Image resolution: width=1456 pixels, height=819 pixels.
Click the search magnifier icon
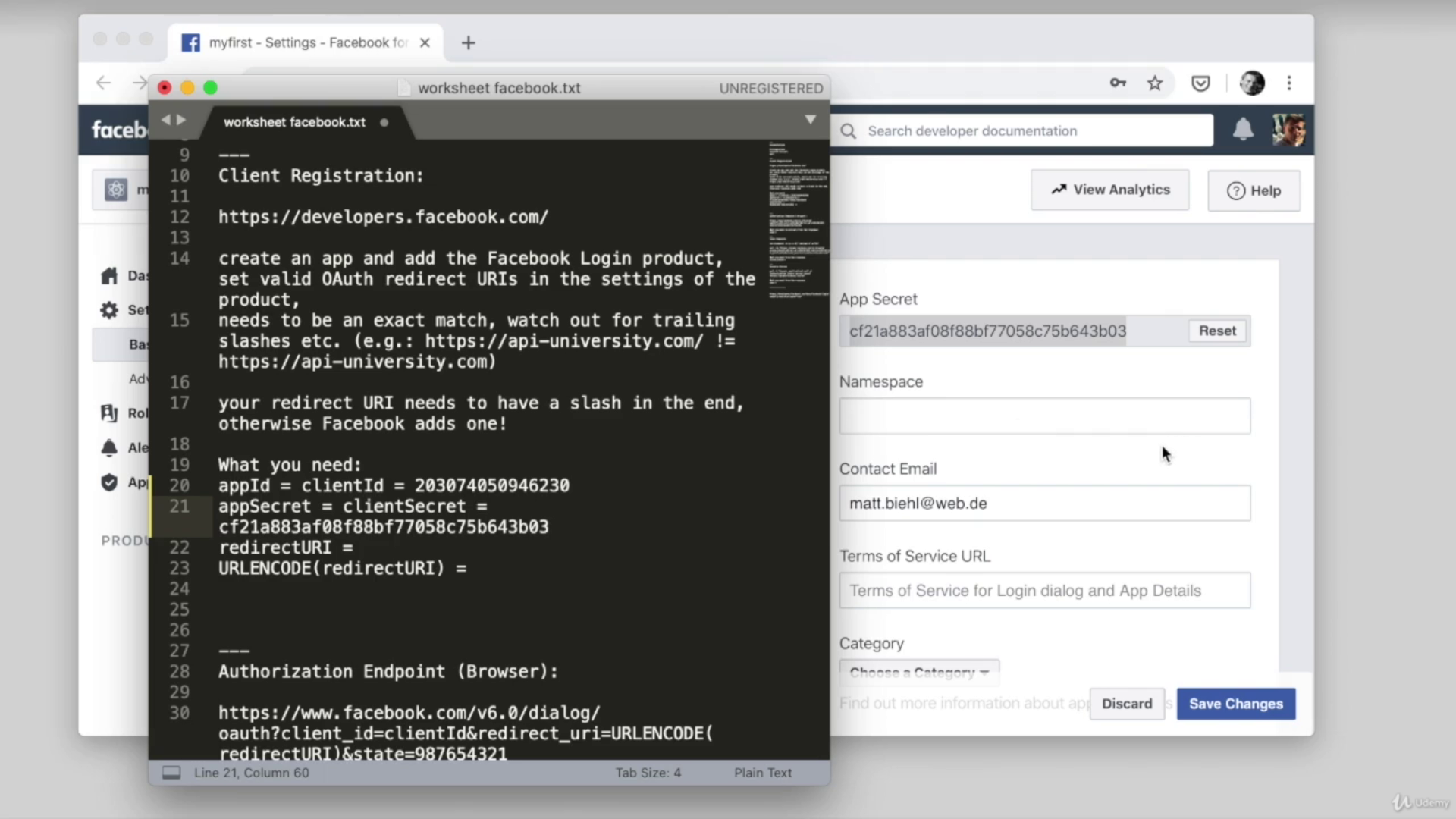click(849, 131)
